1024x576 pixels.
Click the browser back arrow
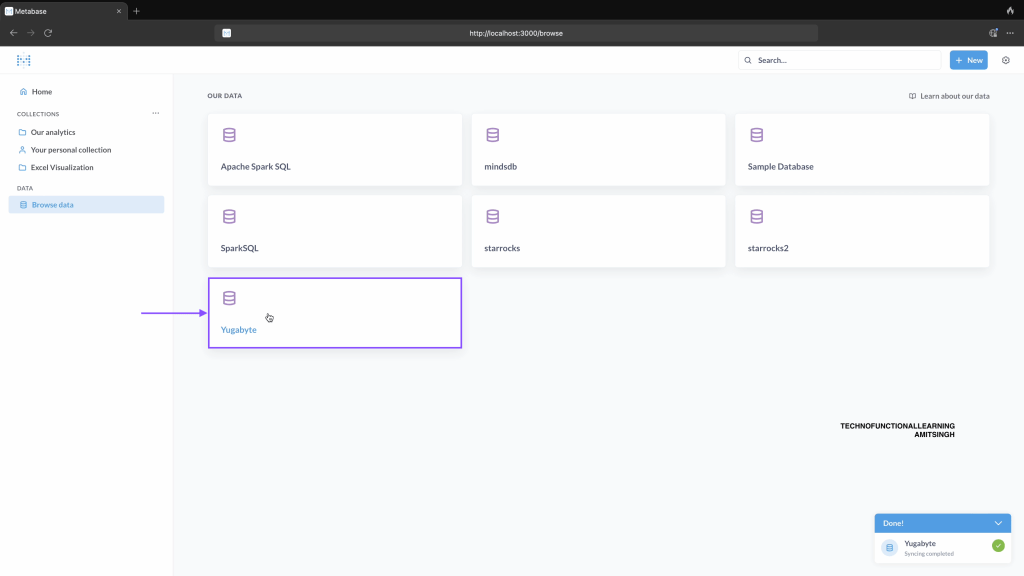point(14,33)
